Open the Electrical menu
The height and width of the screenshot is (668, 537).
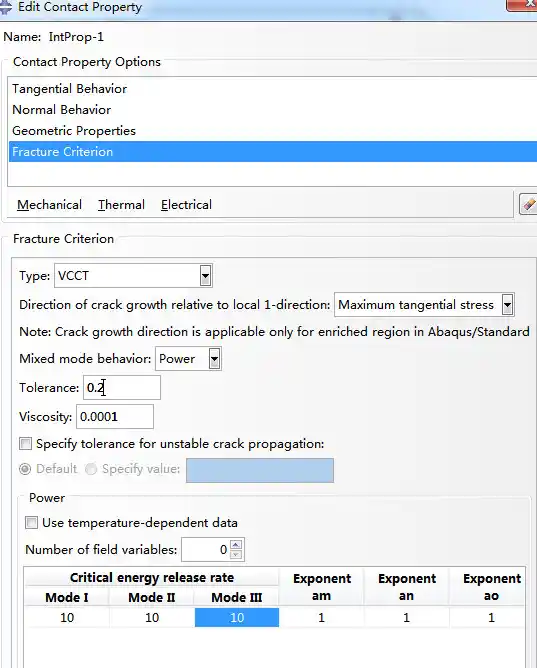pos(186,205)
